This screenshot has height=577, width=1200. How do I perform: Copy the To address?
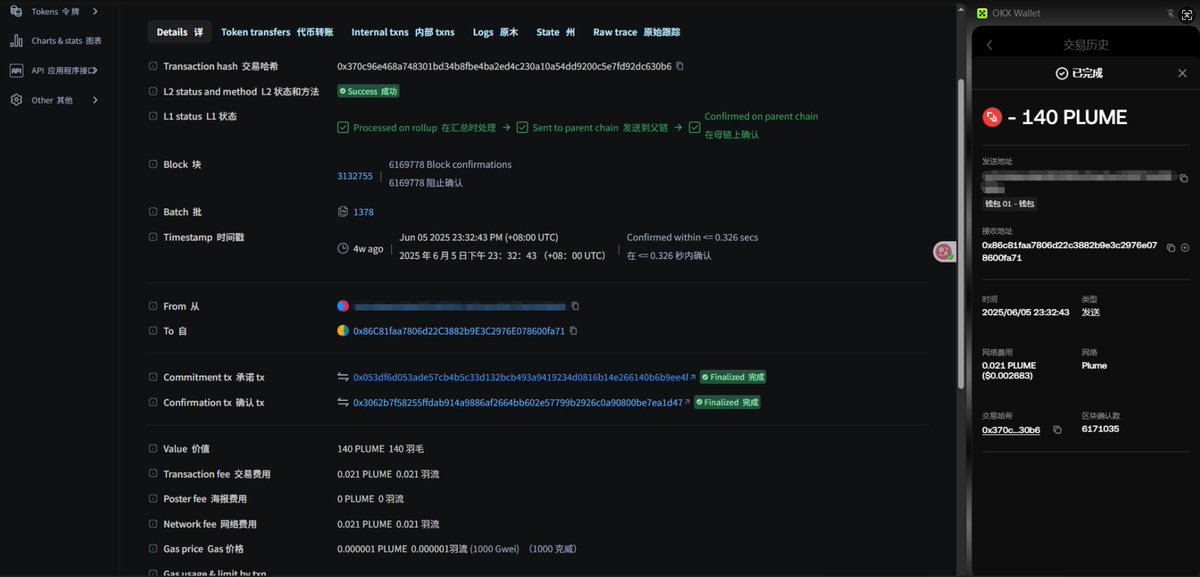click(572, 330)
